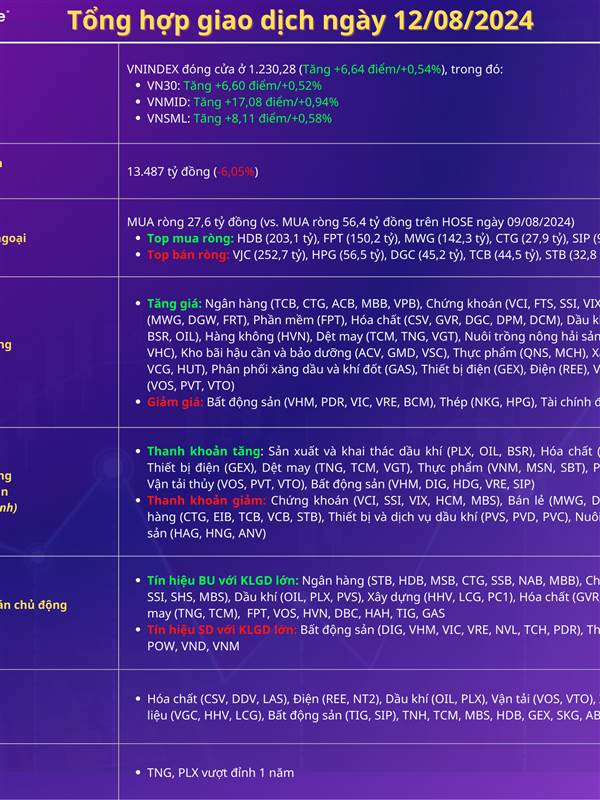Select the red "Top bán ròng:" label
600x800 pixels.
(188, 255)
